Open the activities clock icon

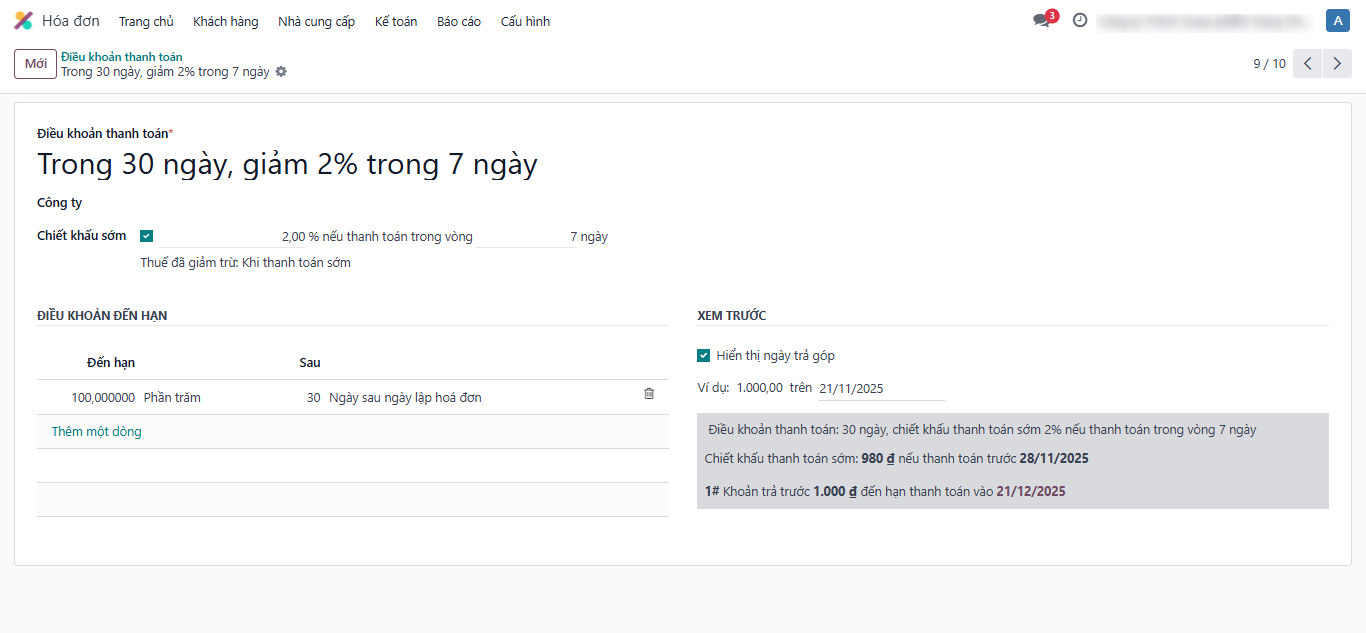point(1080,20)
